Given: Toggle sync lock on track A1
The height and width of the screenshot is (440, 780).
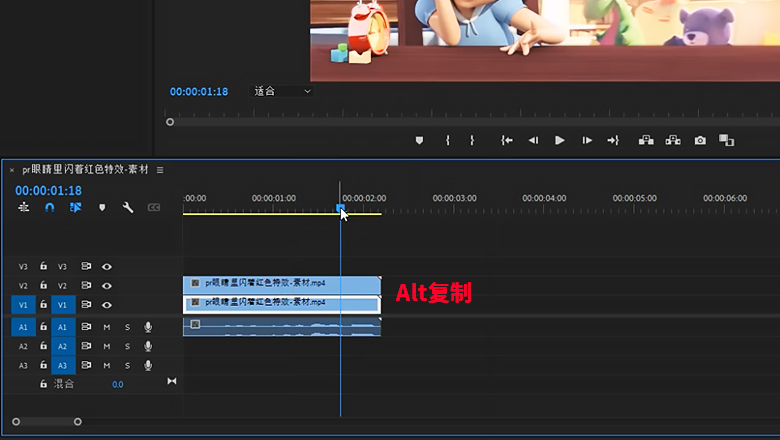Looking at the screenshot, I should click(x=86, y=327).
